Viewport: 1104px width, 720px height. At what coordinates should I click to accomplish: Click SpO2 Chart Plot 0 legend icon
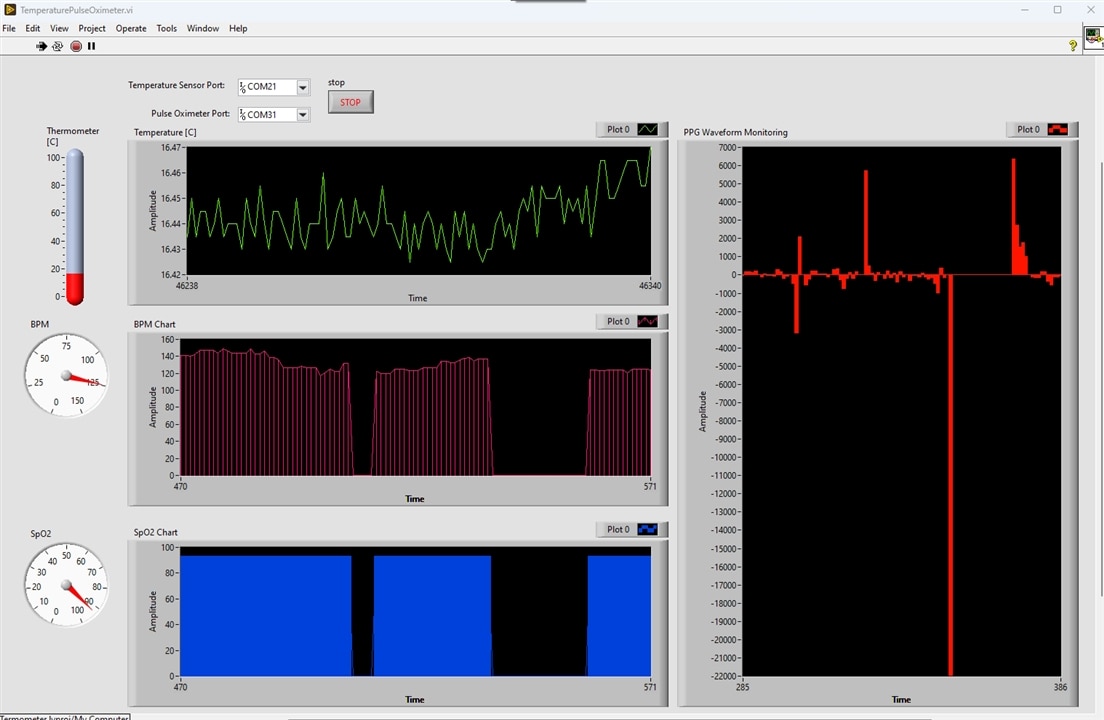[647, 529]
